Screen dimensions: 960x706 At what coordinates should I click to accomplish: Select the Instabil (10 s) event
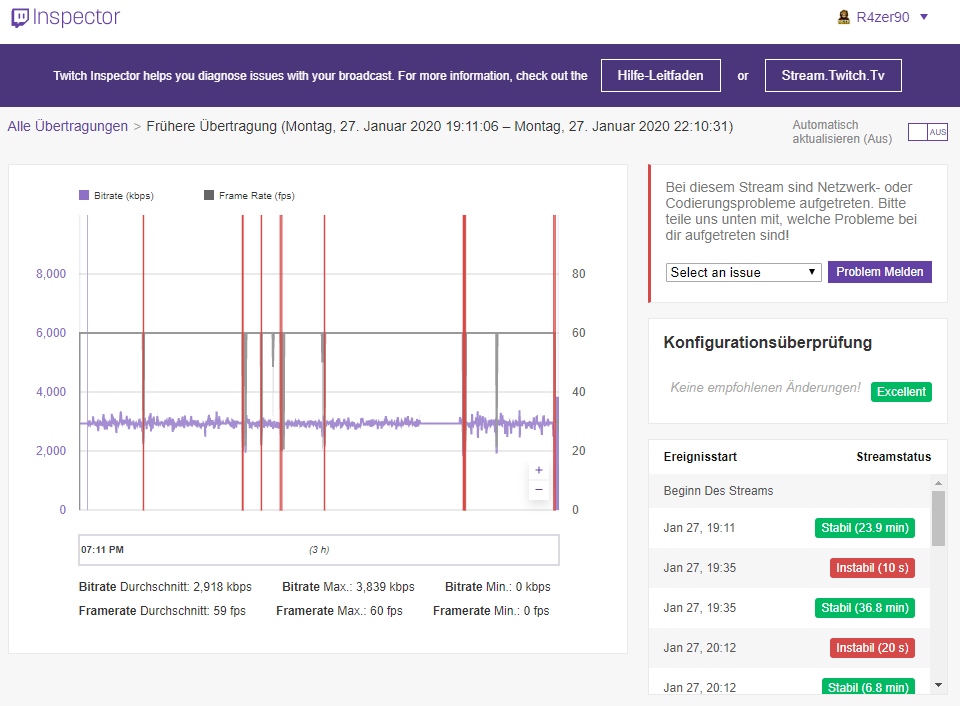point(872,568)
